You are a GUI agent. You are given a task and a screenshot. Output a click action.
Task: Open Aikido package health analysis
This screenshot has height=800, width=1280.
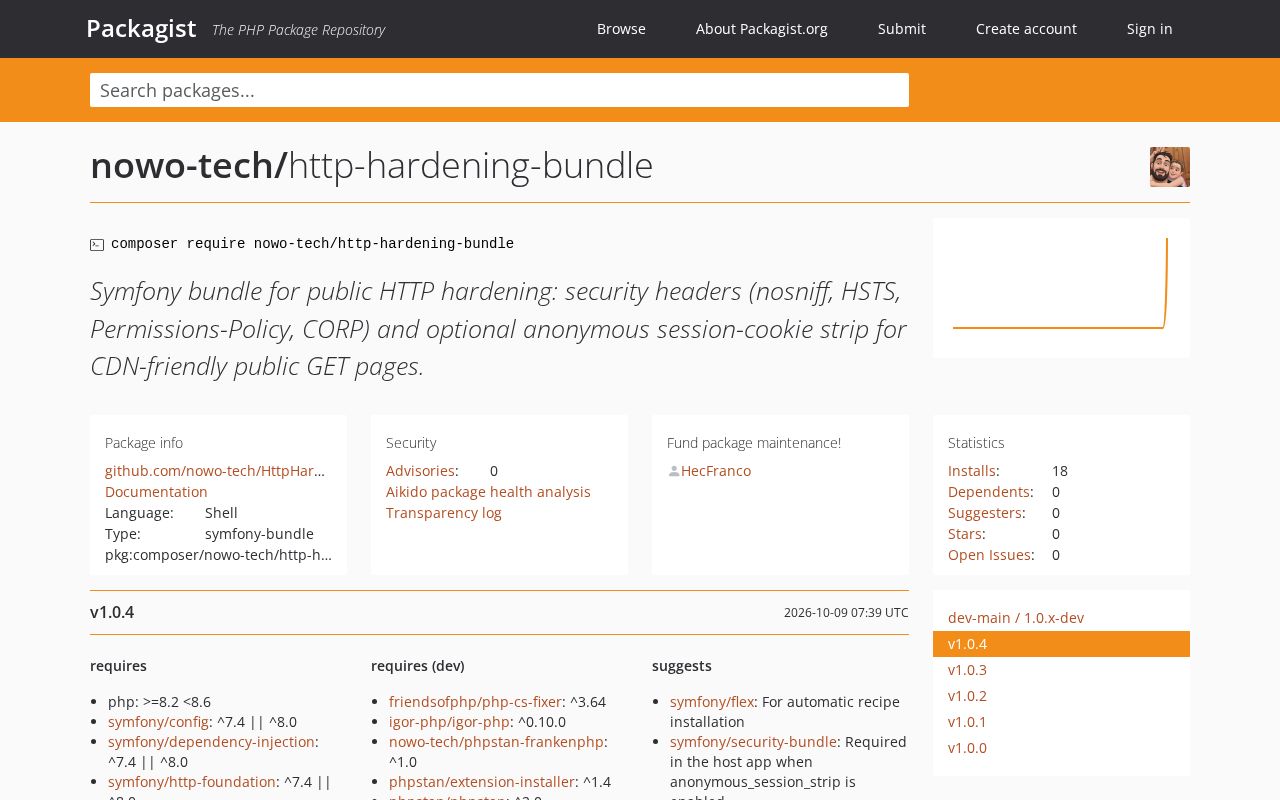coord(488,492)
